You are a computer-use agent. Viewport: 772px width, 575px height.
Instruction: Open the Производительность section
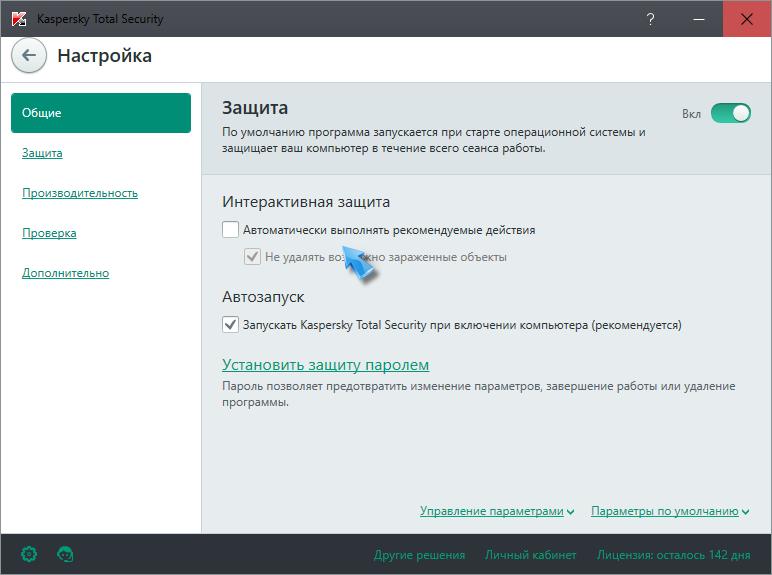pos(80,193)
